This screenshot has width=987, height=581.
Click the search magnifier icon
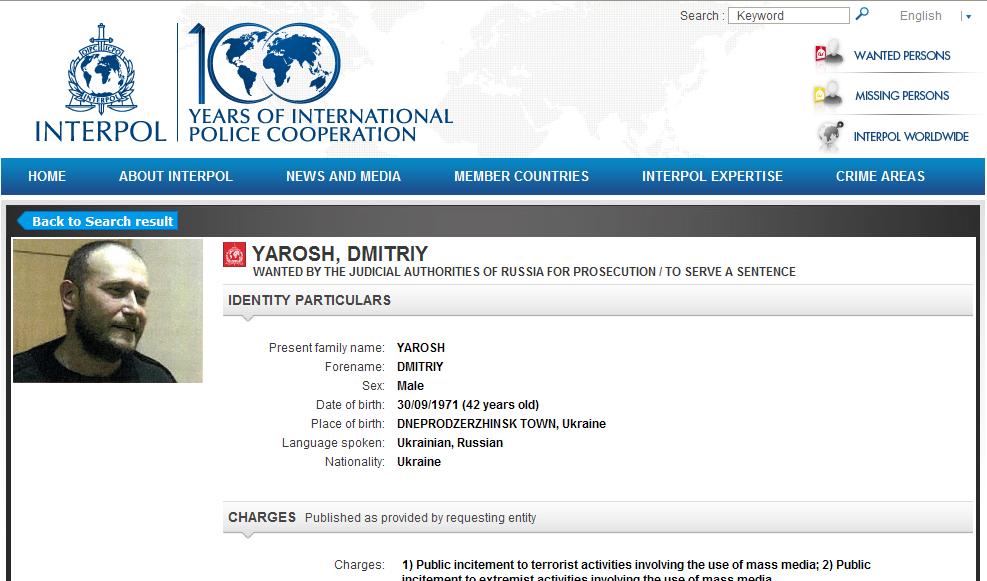coord(862,14)
